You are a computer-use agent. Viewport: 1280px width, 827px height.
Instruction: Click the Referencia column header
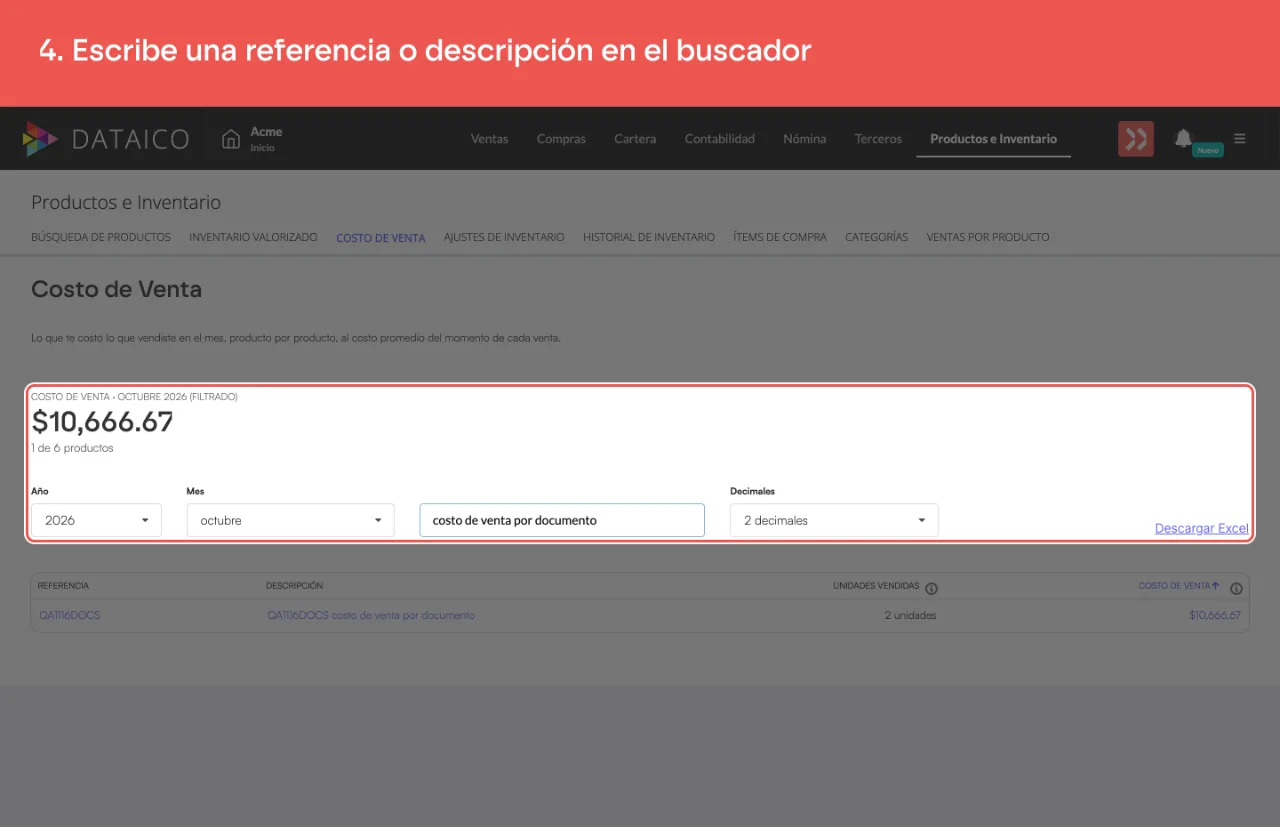tap(63, 586)
